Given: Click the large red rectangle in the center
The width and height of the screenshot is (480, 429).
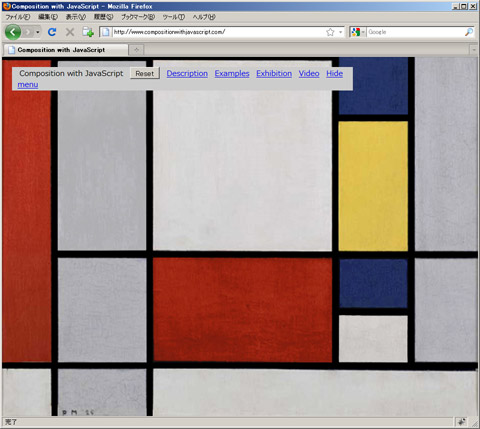Looking at the screenshot, I should click(242, 310).
